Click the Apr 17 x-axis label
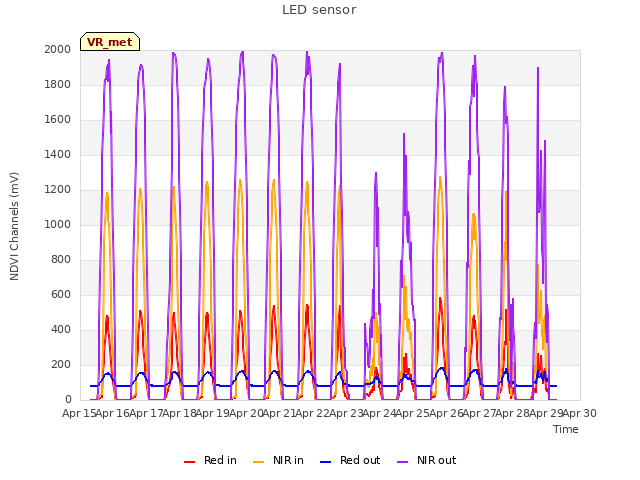 tap(146, 413)
